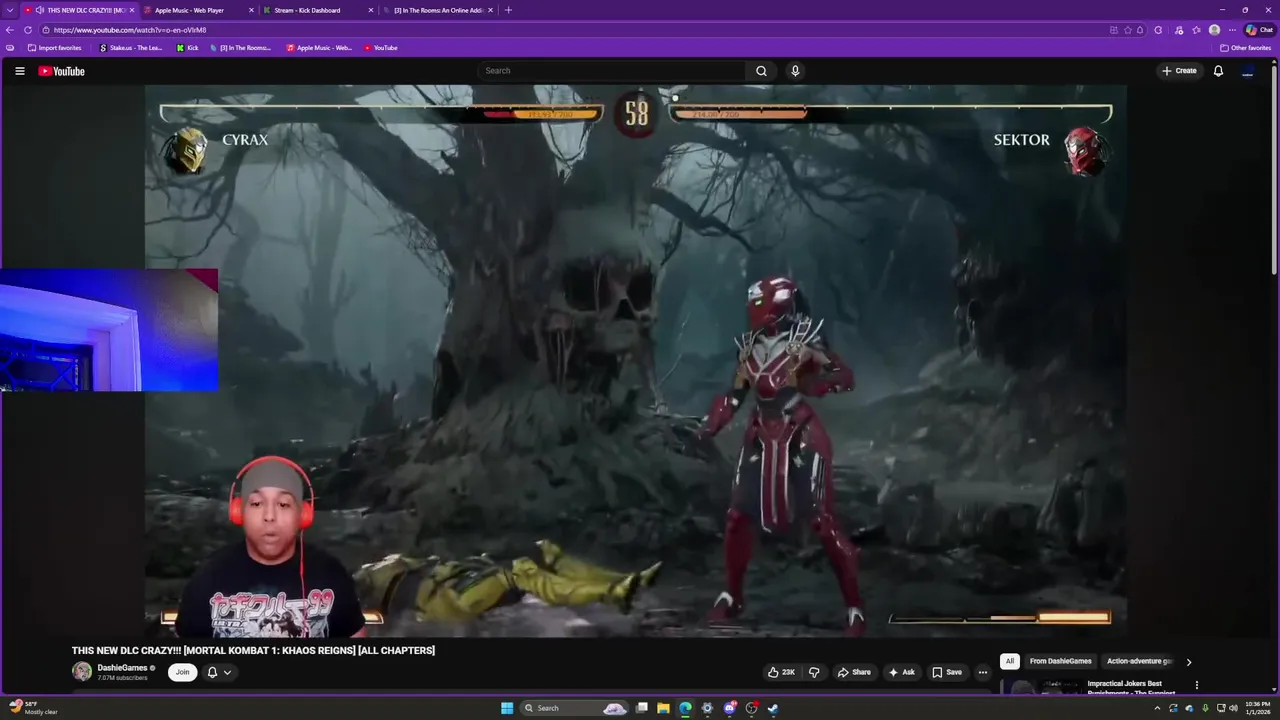Open the Windows Start menu
Screen dimensions: 1280x720
point(507,708)
